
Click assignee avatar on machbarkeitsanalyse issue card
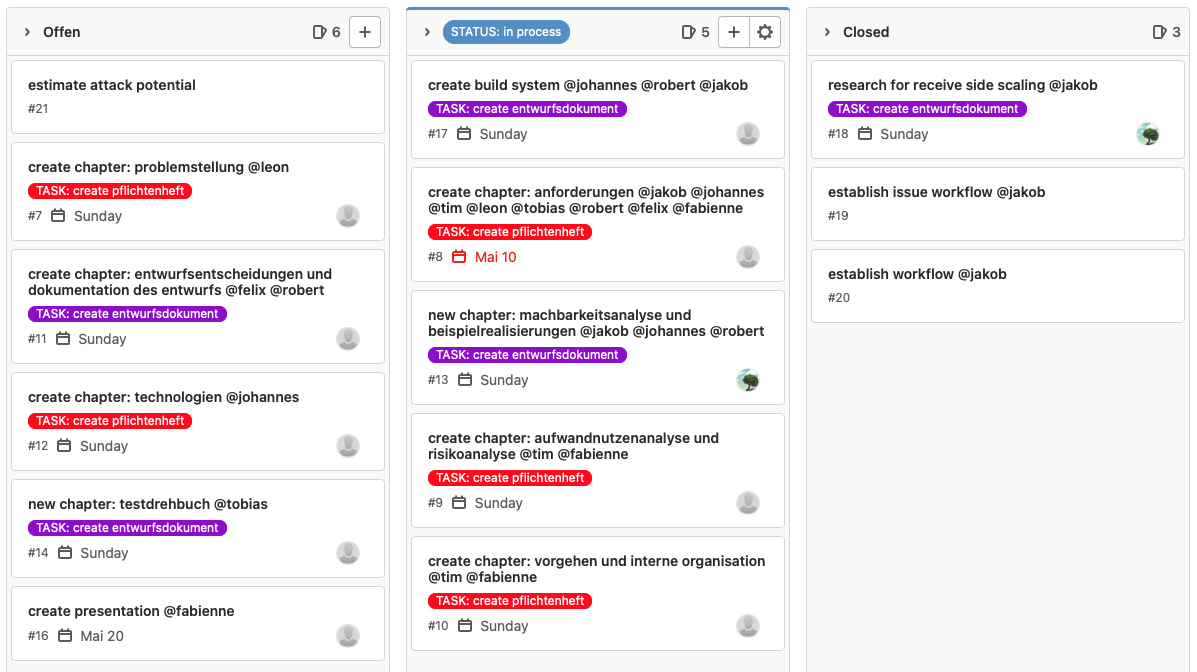(748, 380)
